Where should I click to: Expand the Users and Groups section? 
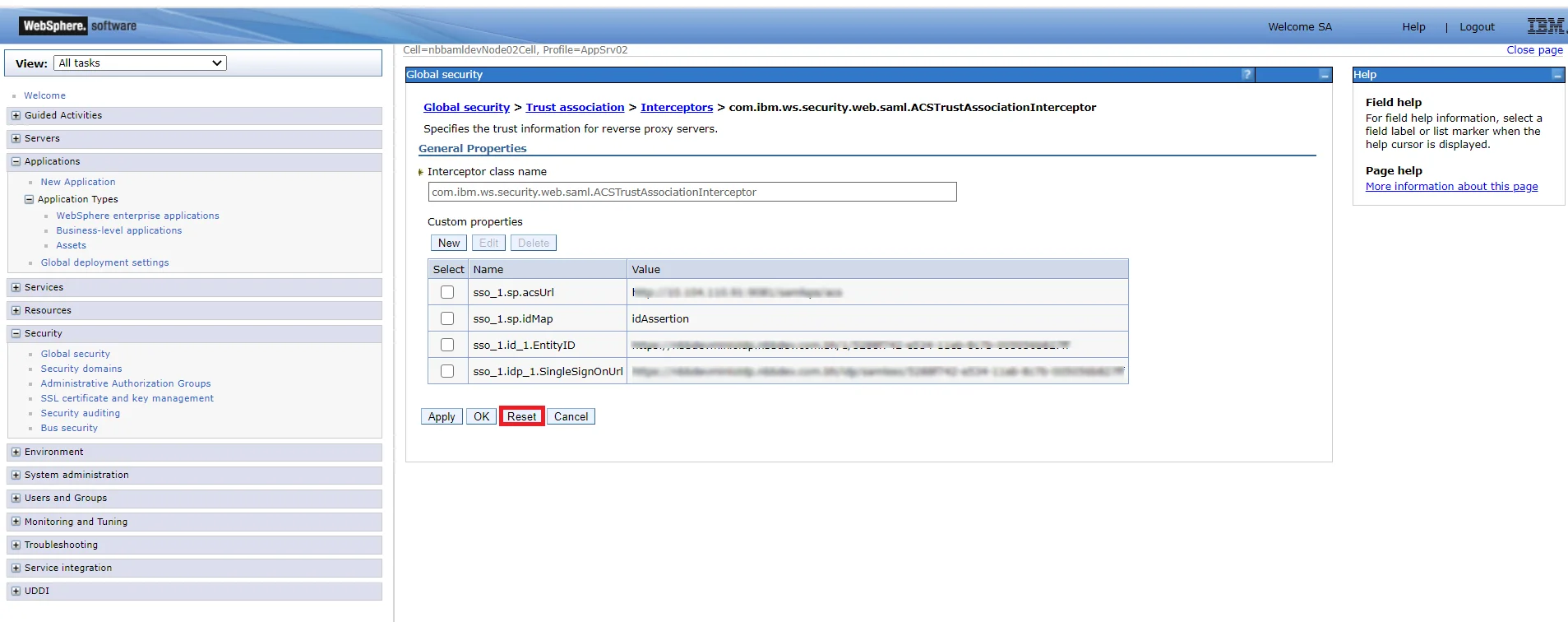click(x=16, y=499)
